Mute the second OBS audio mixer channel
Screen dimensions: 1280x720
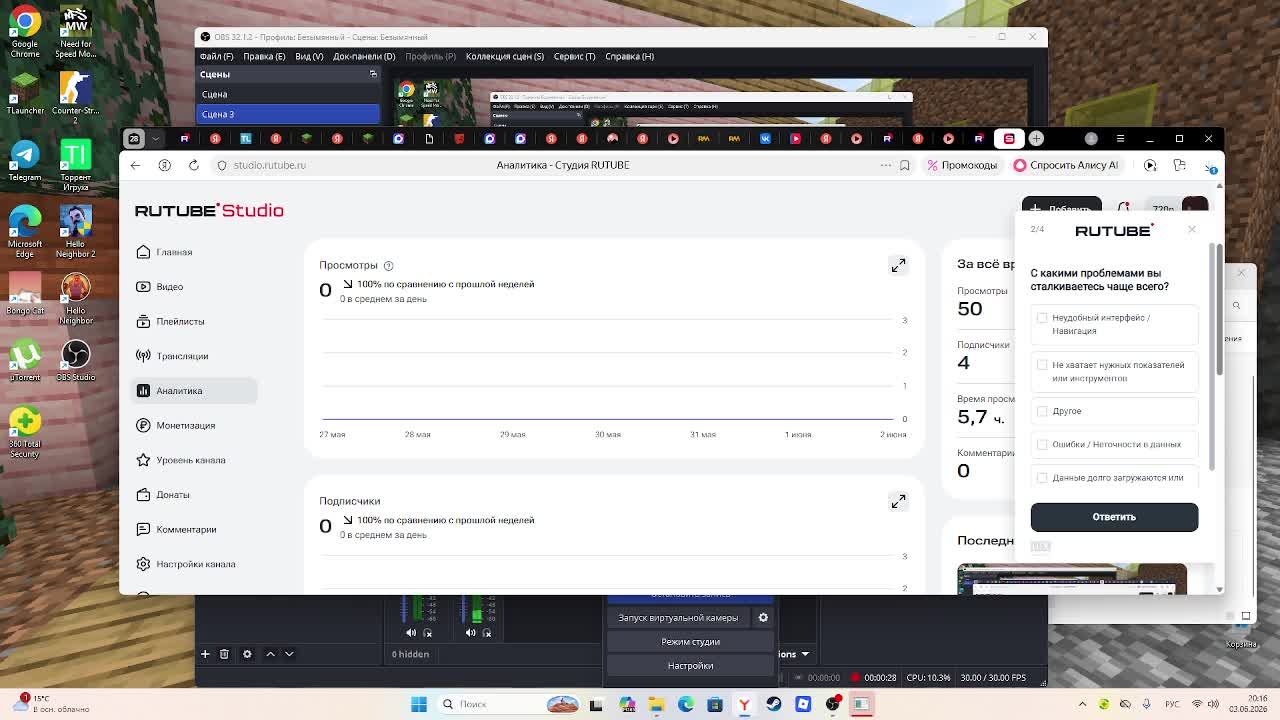click(x=471, y=633)
